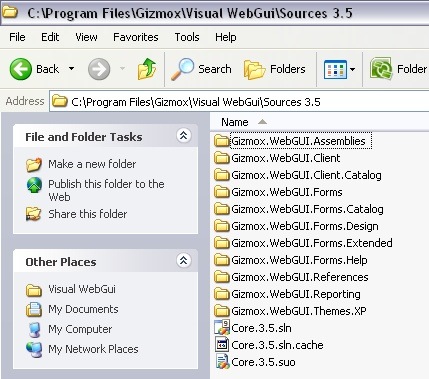Click the Gizmox.WebGUI.Themes.XP folder icon
This screenshot has height=379, width=429.
click(222, 311)
